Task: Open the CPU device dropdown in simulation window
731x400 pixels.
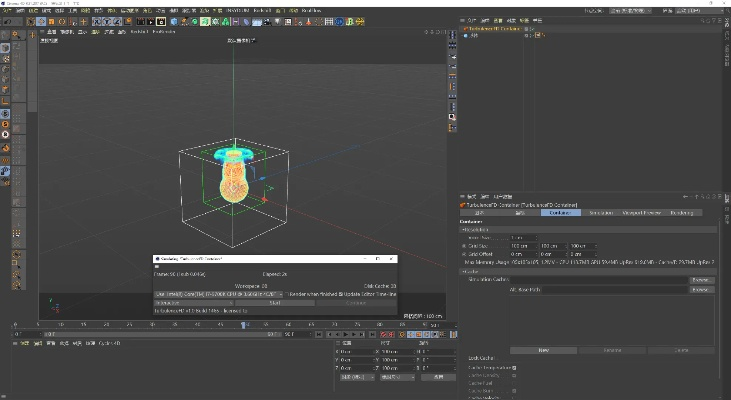Action: click(219, 294)
